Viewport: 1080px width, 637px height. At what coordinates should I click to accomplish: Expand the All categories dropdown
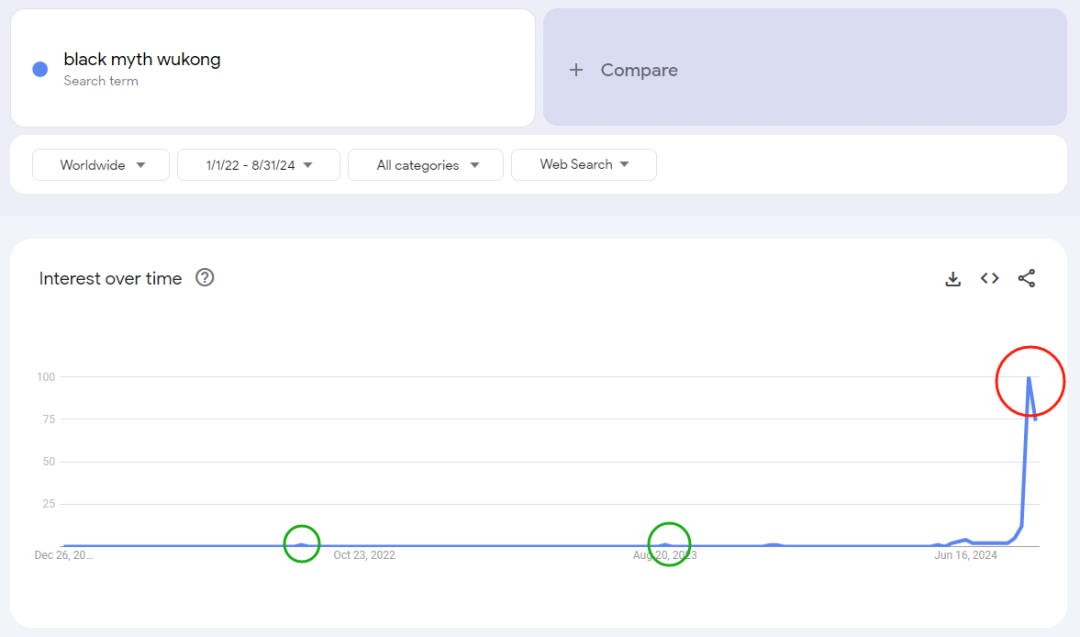coord(425,165)
